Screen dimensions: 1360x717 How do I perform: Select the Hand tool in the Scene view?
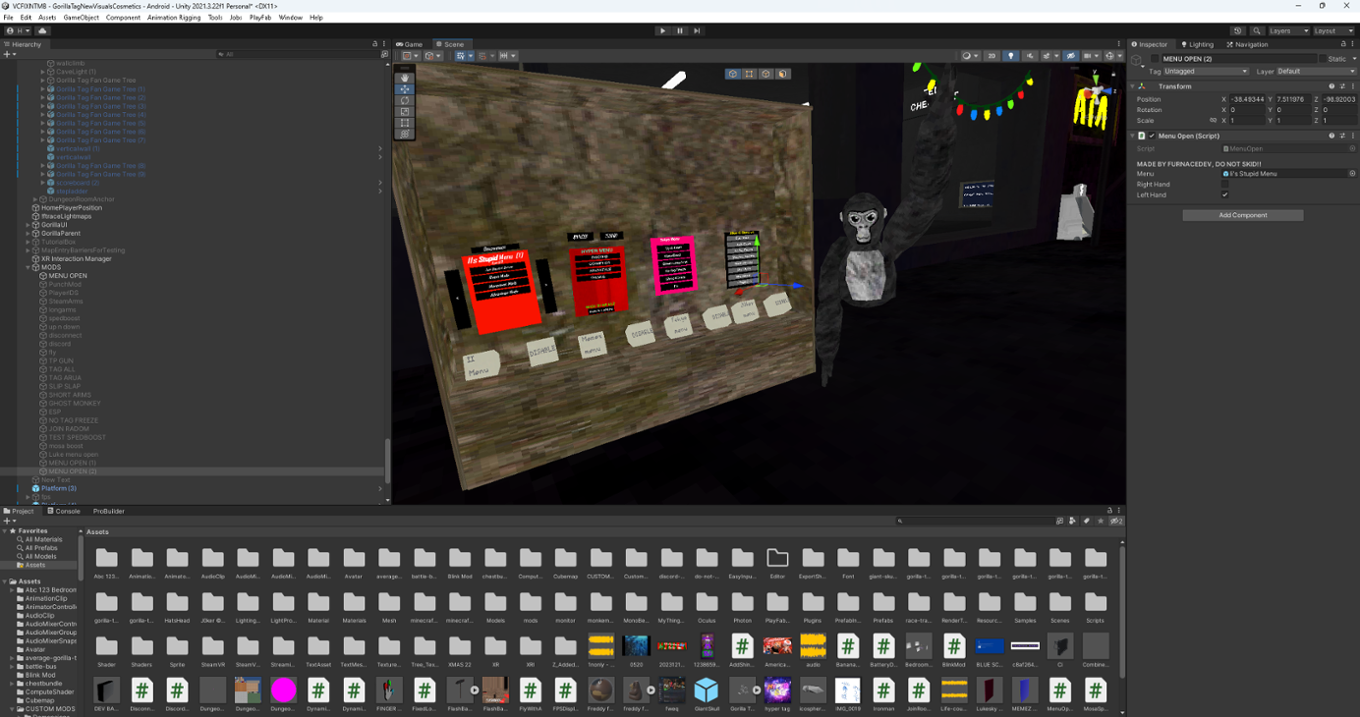[405, 78]
